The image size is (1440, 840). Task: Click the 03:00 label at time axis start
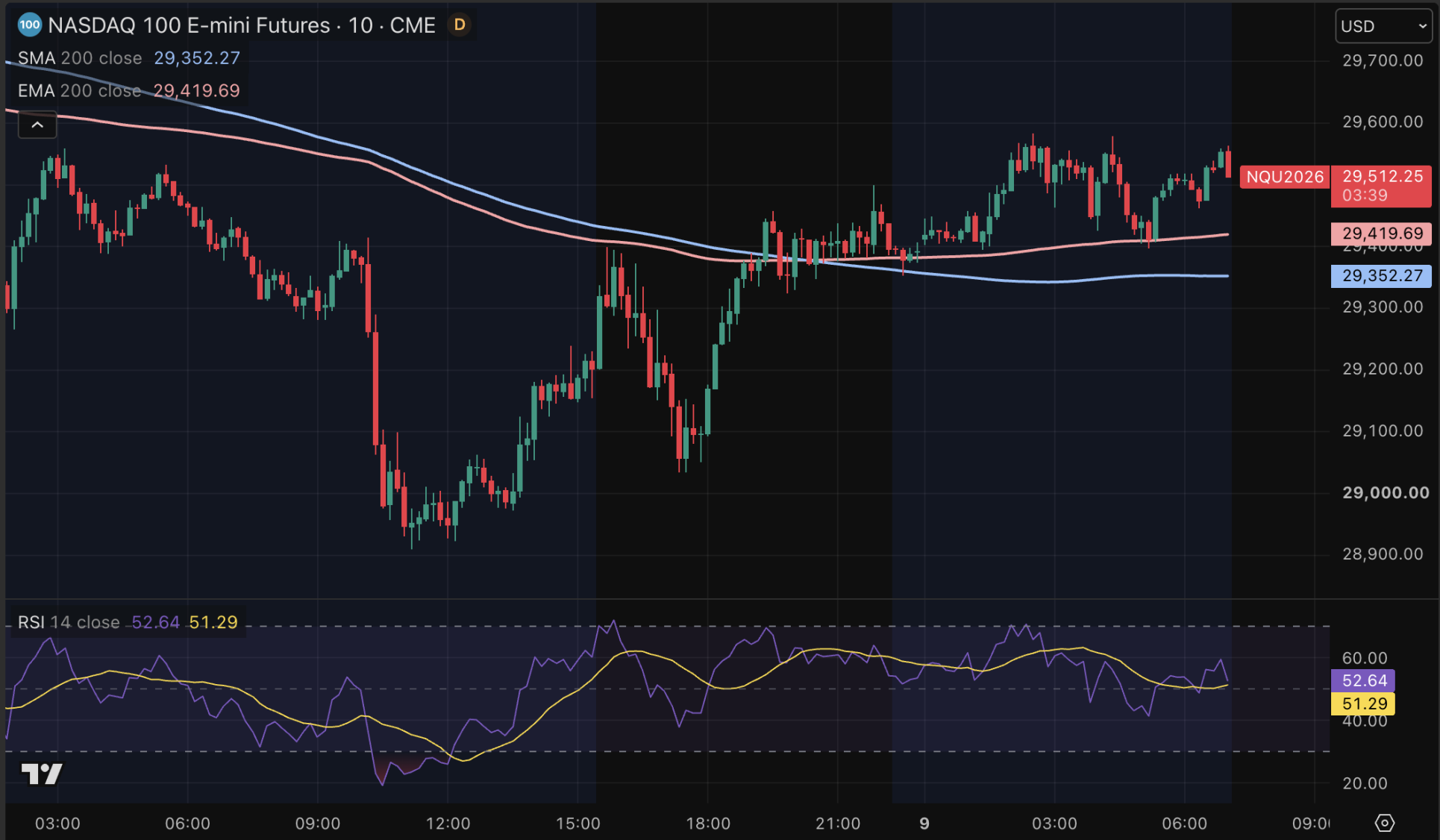point(57,824)
